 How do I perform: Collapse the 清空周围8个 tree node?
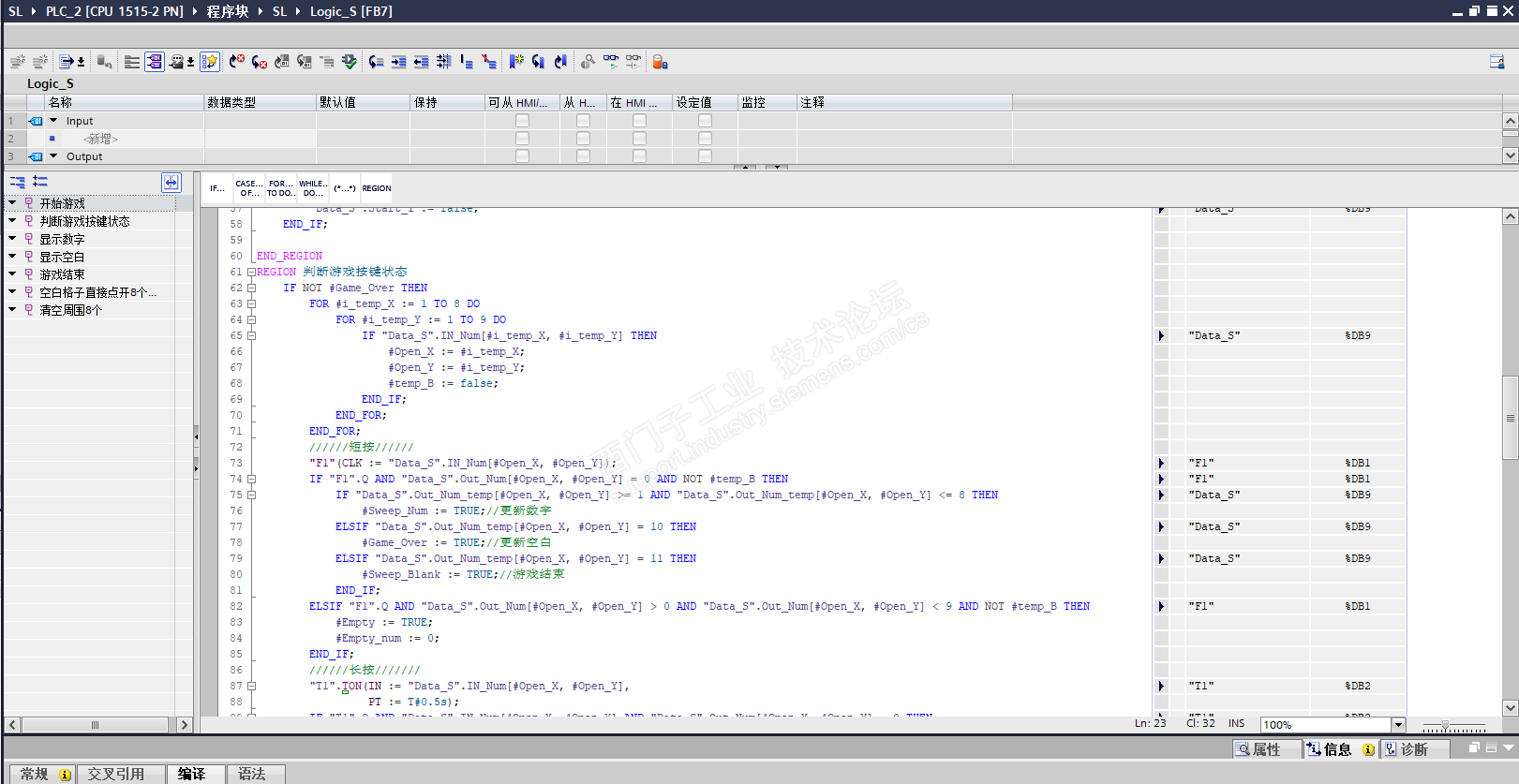click(x=12, y=309)
